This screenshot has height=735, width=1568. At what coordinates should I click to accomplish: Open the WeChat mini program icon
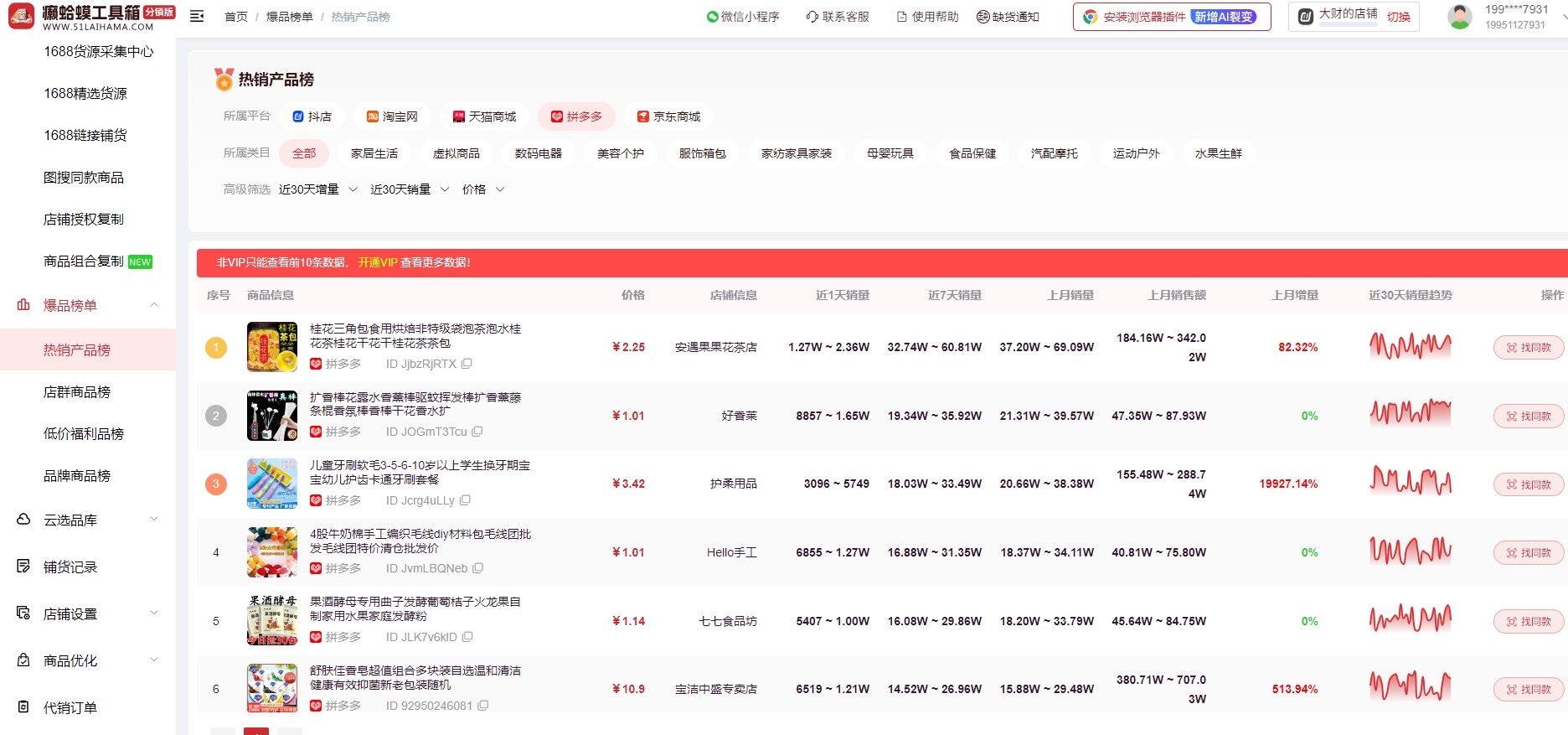pos(712,17)
